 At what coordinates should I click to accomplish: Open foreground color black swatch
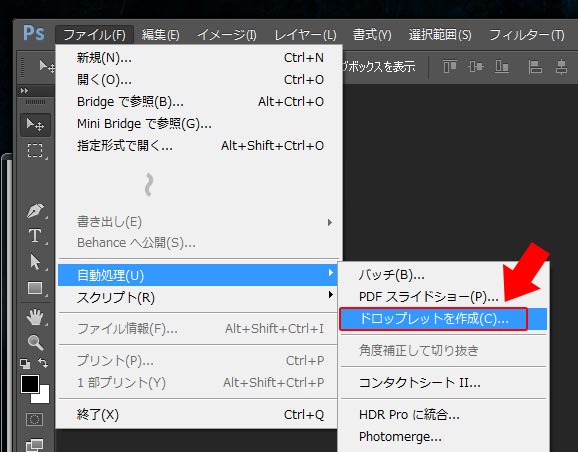click(30, 384)
